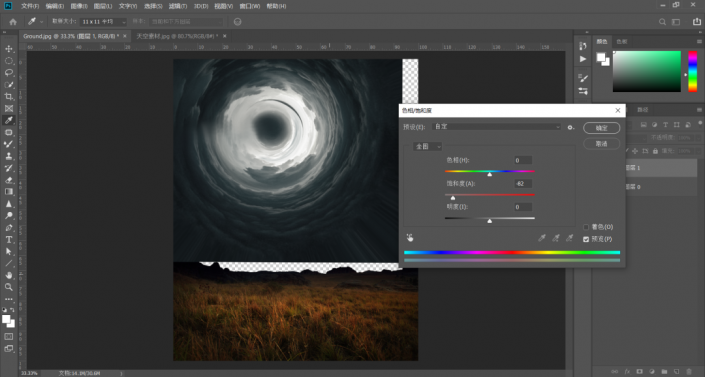Open the File menu
This screenshot has width=705, height=377.
point(30,6)
